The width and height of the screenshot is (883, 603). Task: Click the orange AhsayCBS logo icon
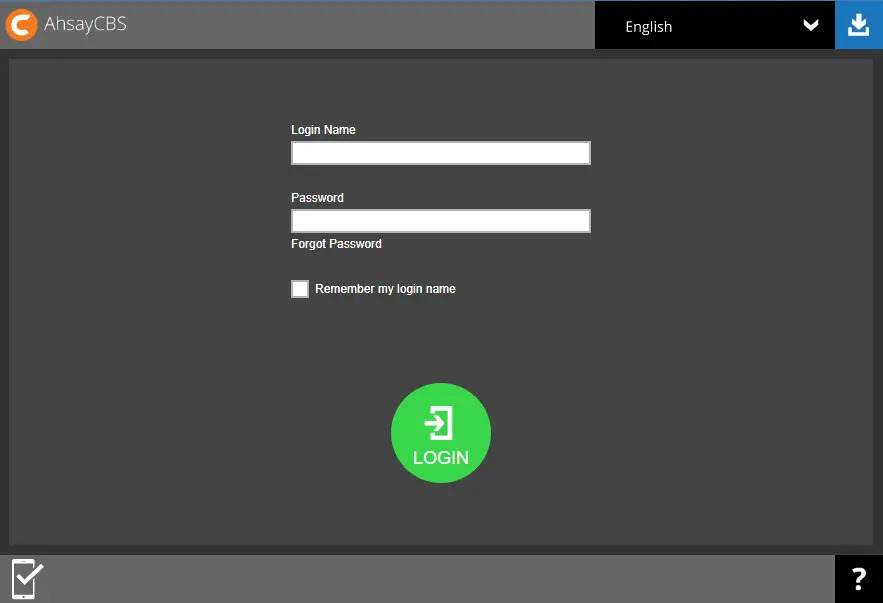21,25
